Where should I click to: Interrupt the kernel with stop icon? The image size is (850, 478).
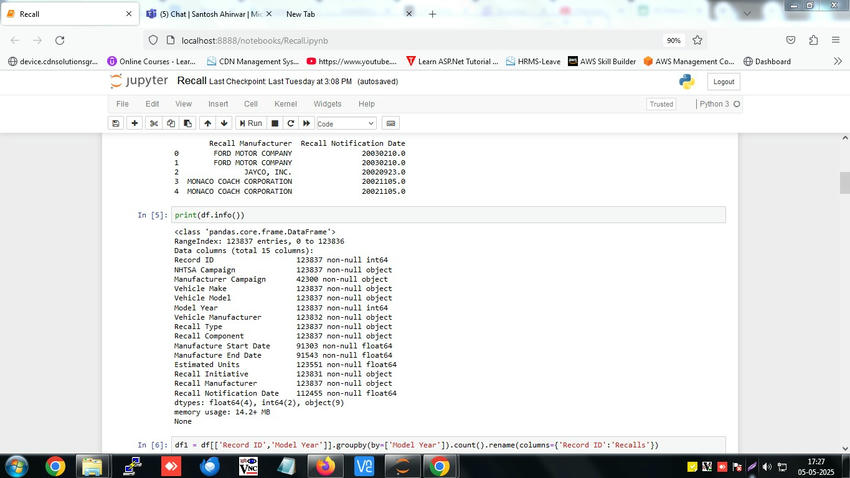click(x=275, y=124)
